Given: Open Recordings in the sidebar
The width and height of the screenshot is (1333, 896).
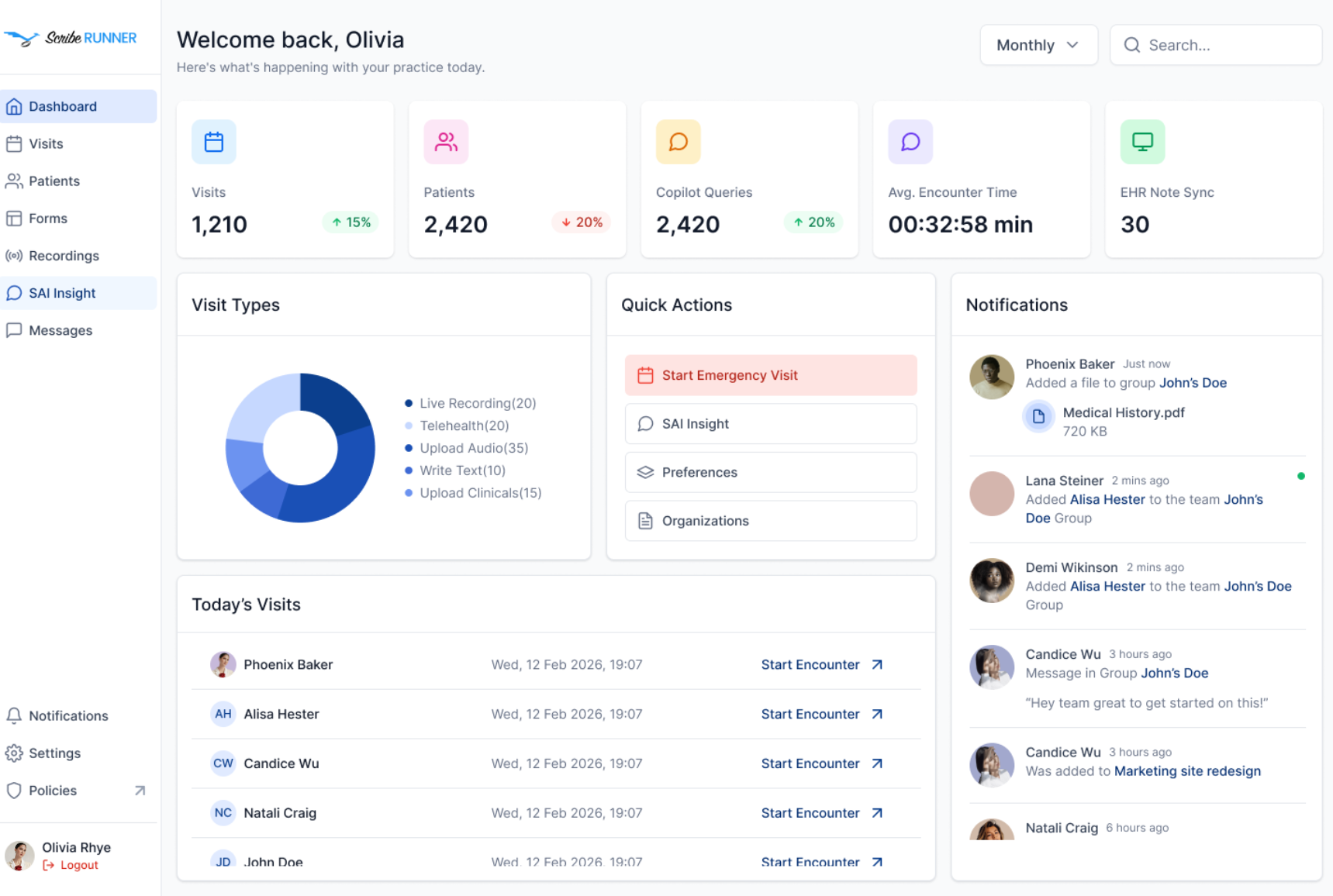Looking at the screenshot, I should (64, 256).
